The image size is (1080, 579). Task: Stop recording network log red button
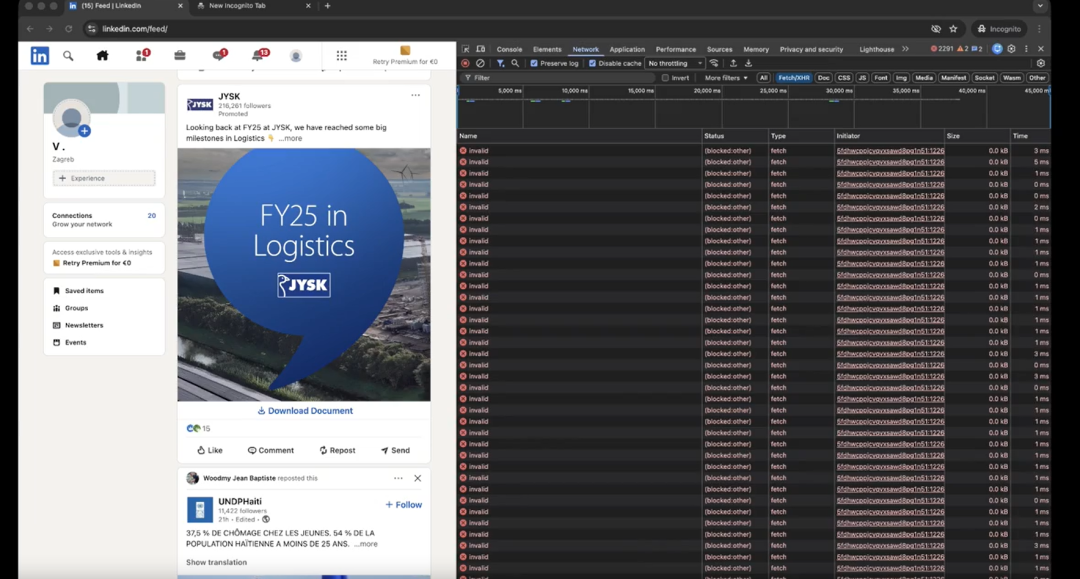click(x=465, y=63)
